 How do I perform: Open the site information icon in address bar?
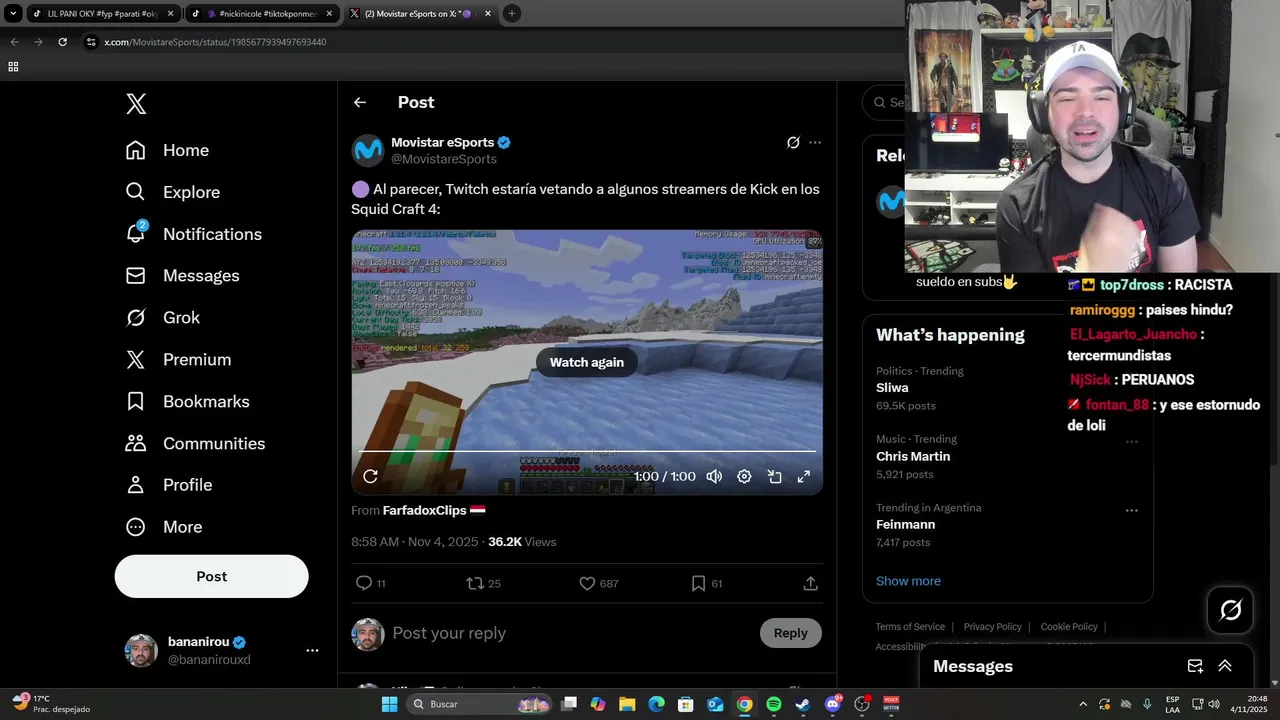(x=91, y=42)
